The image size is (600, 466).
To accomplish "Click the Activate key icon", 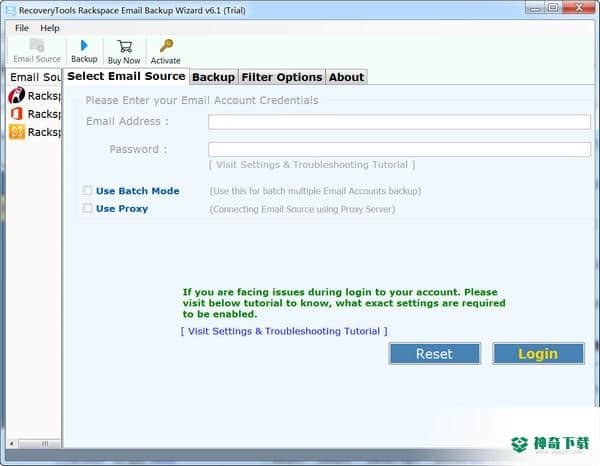I will [165, 52].
